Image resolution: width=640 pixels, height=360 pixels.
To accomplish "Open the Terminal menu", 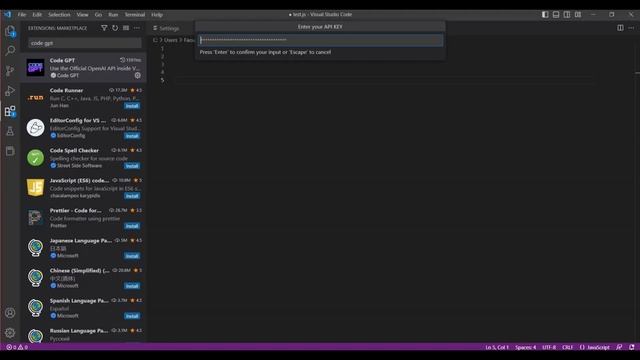I will 135,14.
